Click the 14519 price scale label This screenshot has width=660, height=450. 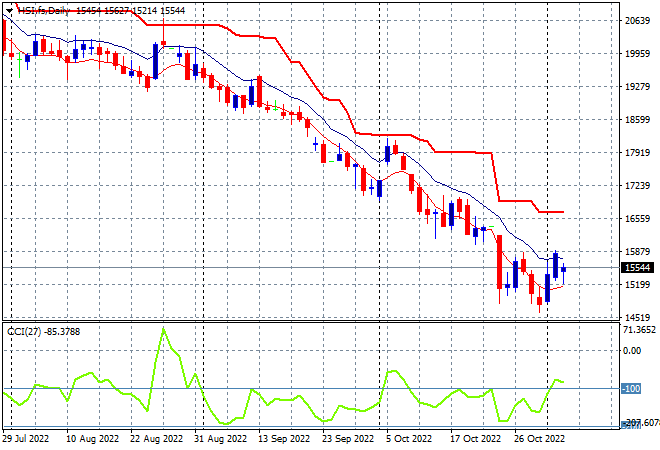pos(638,317)
